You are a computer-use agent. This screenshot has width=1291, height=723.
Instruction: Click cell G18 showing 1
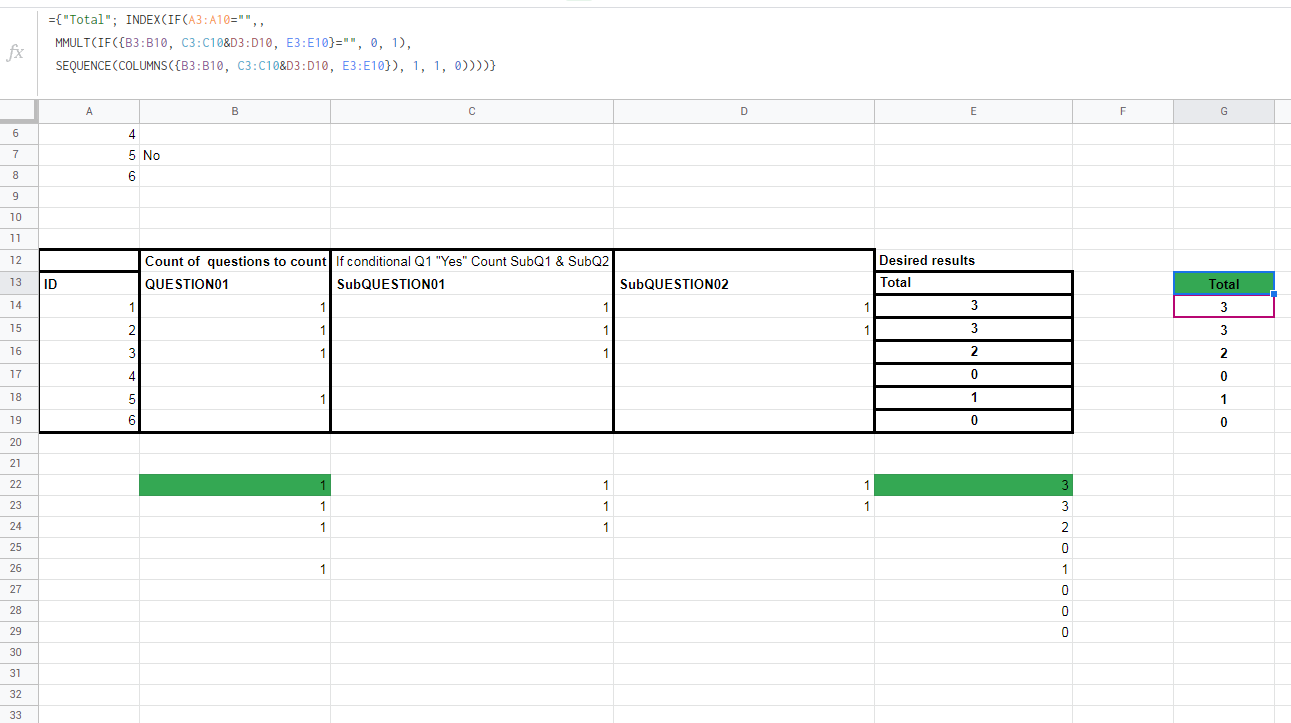[x=1224, y=399]
